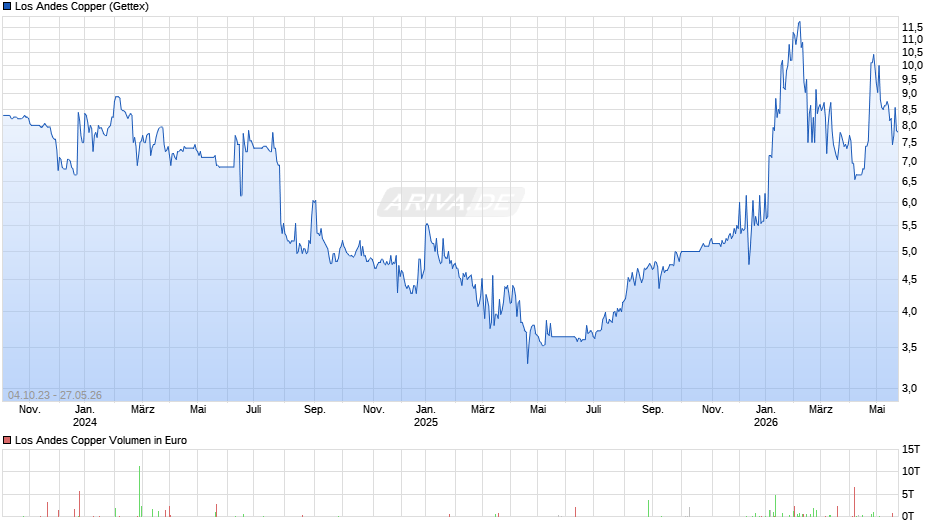
Task: Click the price label '5,0'
Action: coord(909,251)
